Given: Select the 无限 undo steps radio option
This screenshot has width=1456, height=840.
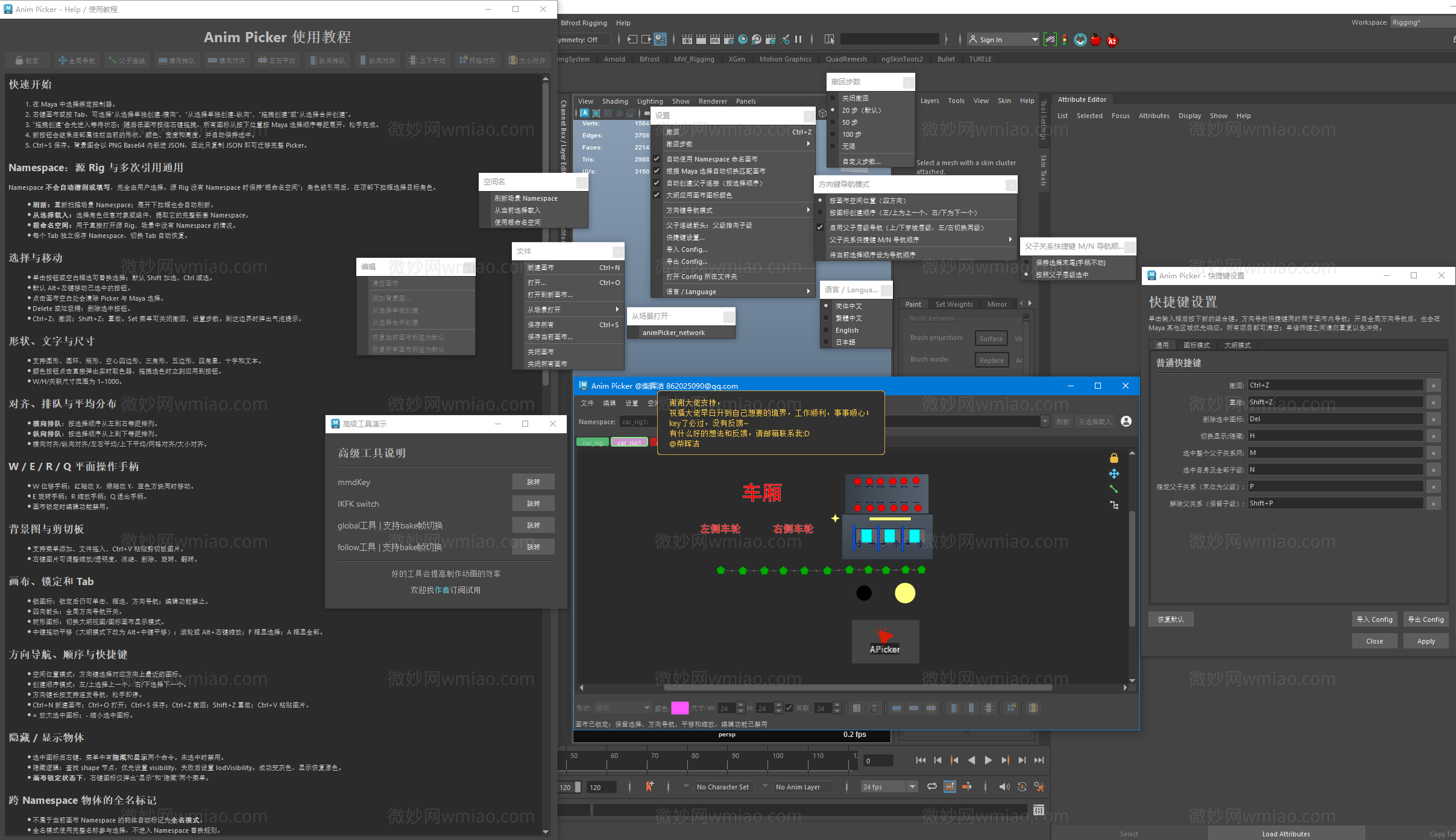Looking at the screenshot, I should (833, 146).
